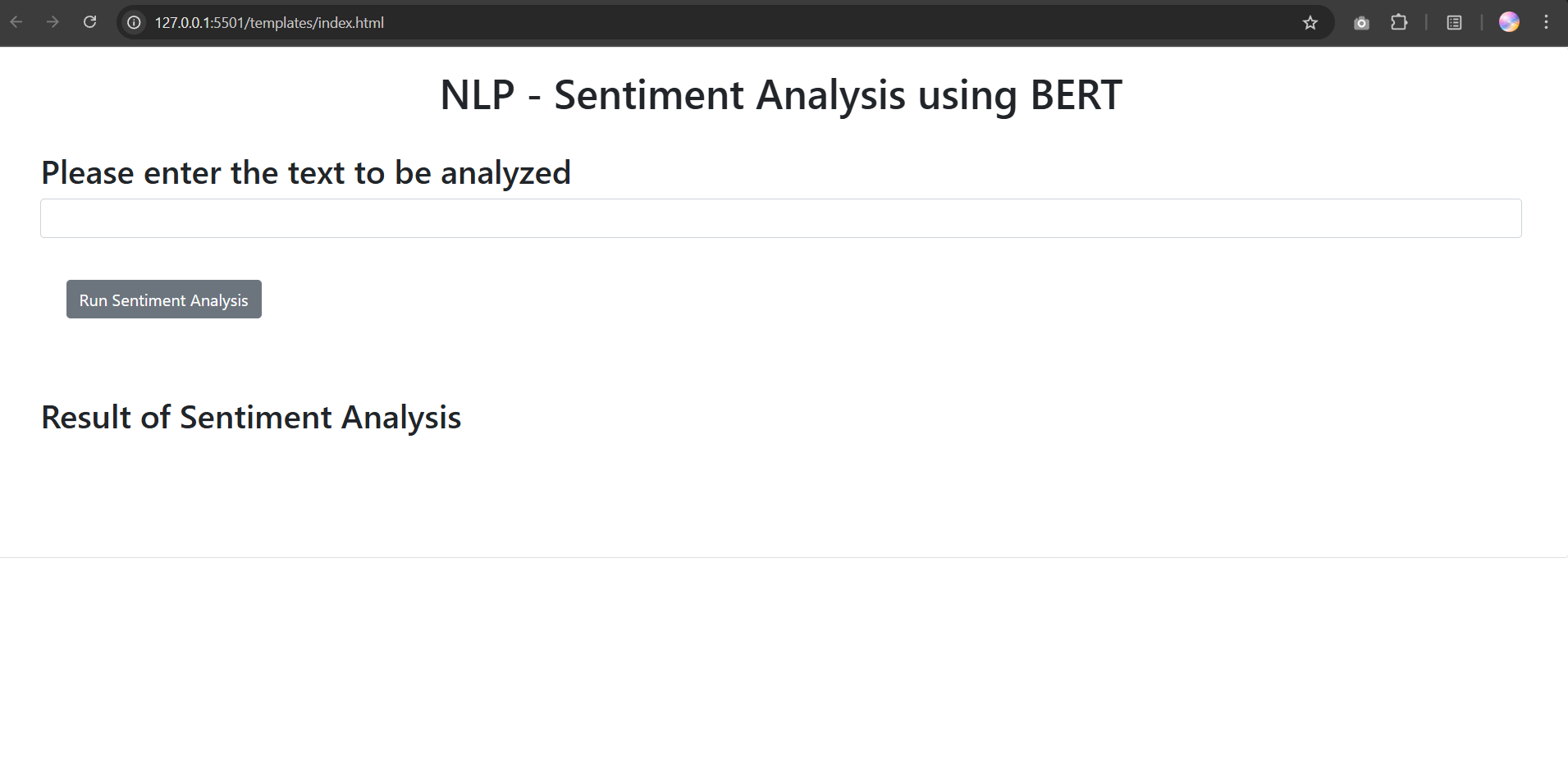Click the word "Result" in the results heading
This screenshot has height=764, width=1568.
tap(86, 418)
